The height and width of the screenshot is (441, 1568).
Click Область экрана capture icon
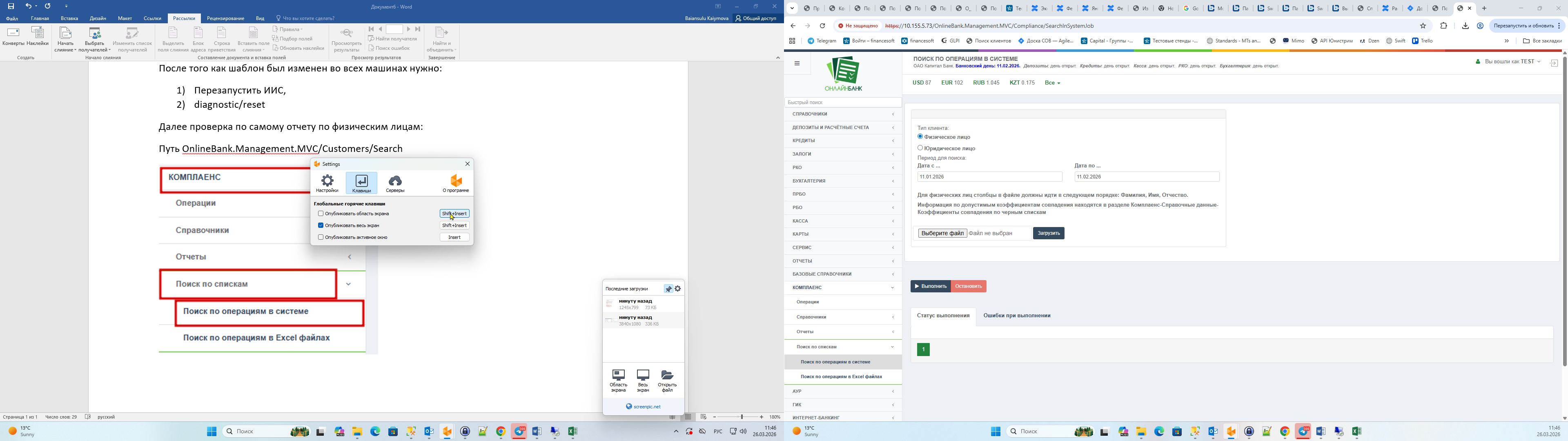click(x=619, y=379)
